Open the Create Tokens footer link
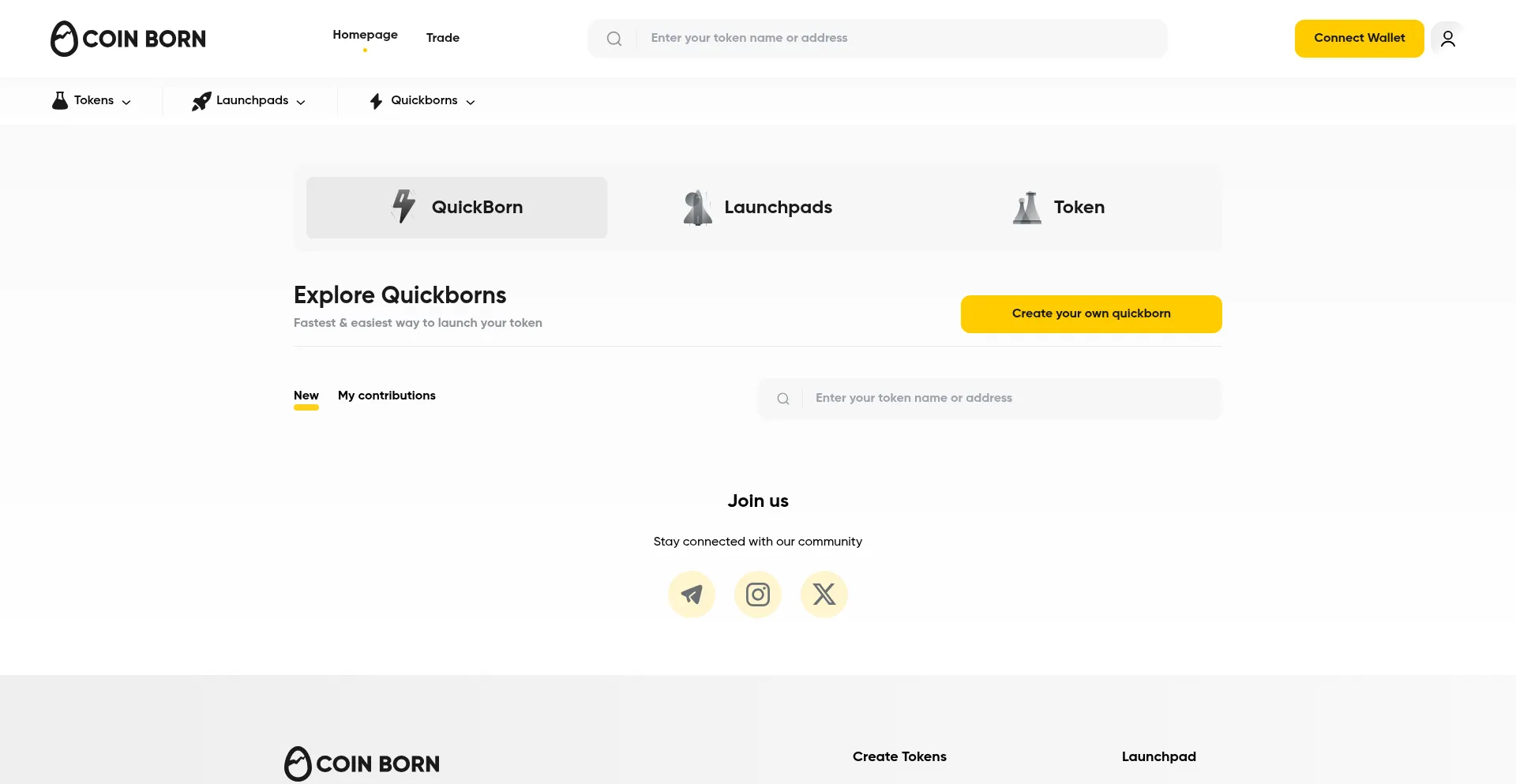 [x=899, y=756]
